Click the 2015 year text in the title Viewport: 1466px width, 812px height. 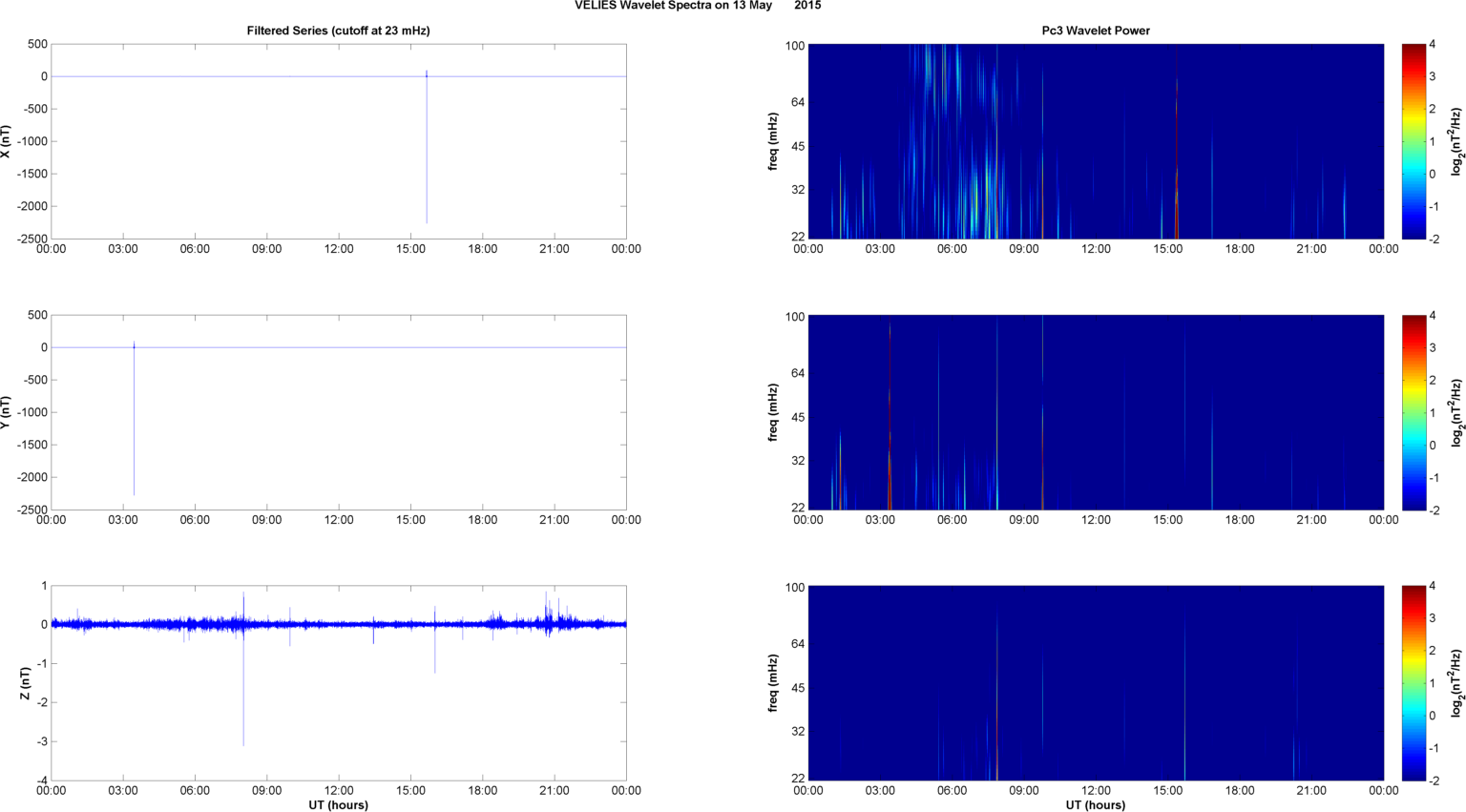(807, 6)
